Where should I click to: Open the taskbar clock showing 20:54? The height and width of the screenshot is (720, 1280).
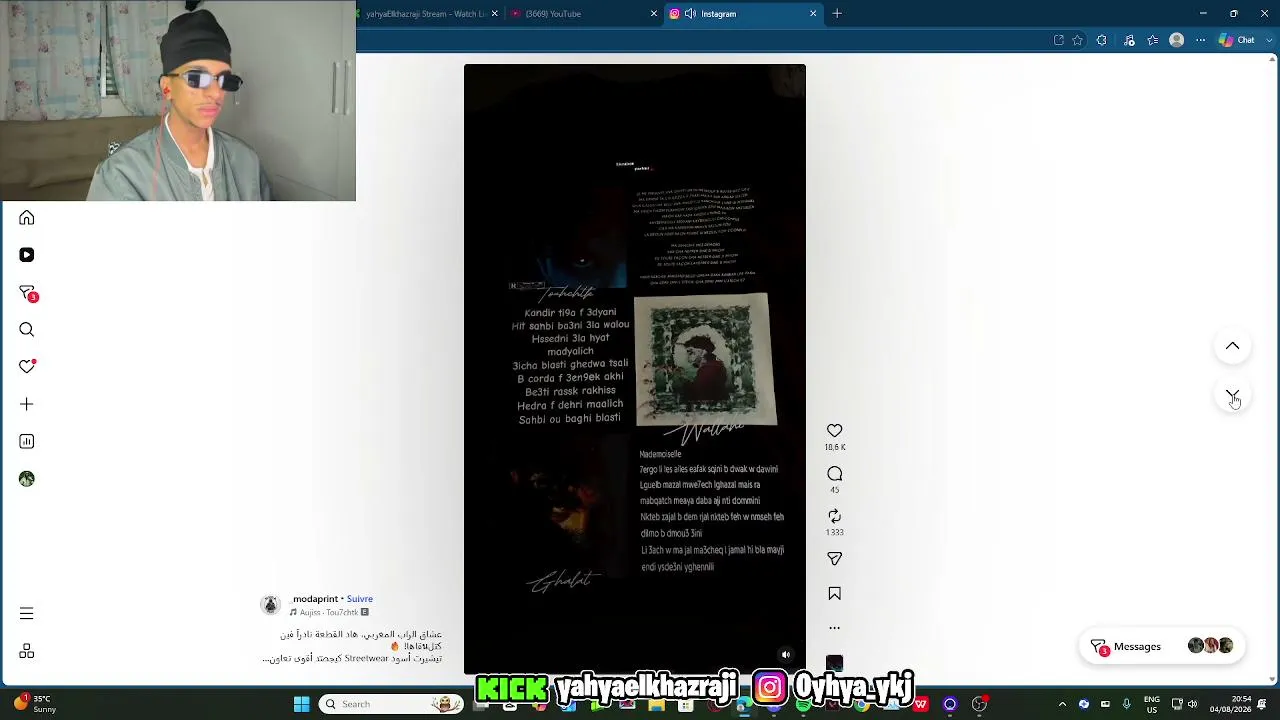click(1230, 704)
